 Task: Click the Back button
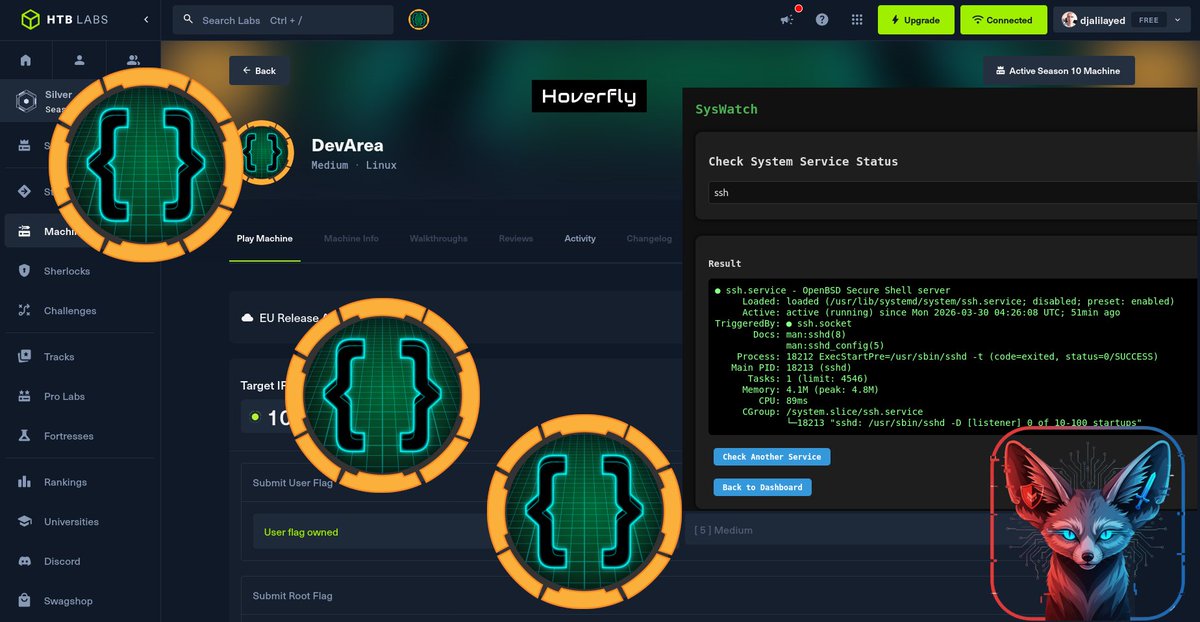pyautogui.click(x=259, y=71)
